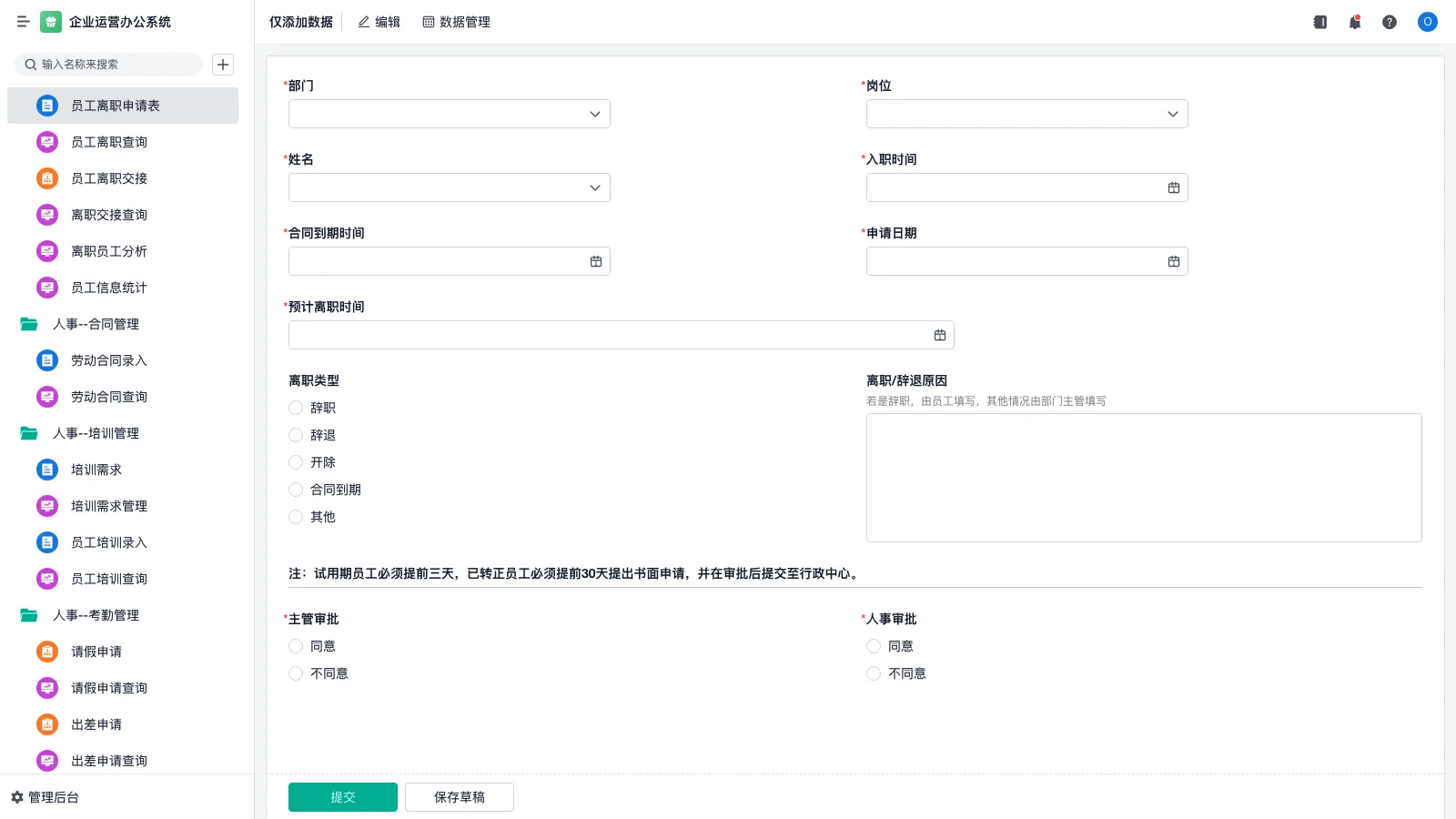Open the 编辑 menu item
The height and width of the screenshot is (819, 1456).
(379, 22)
